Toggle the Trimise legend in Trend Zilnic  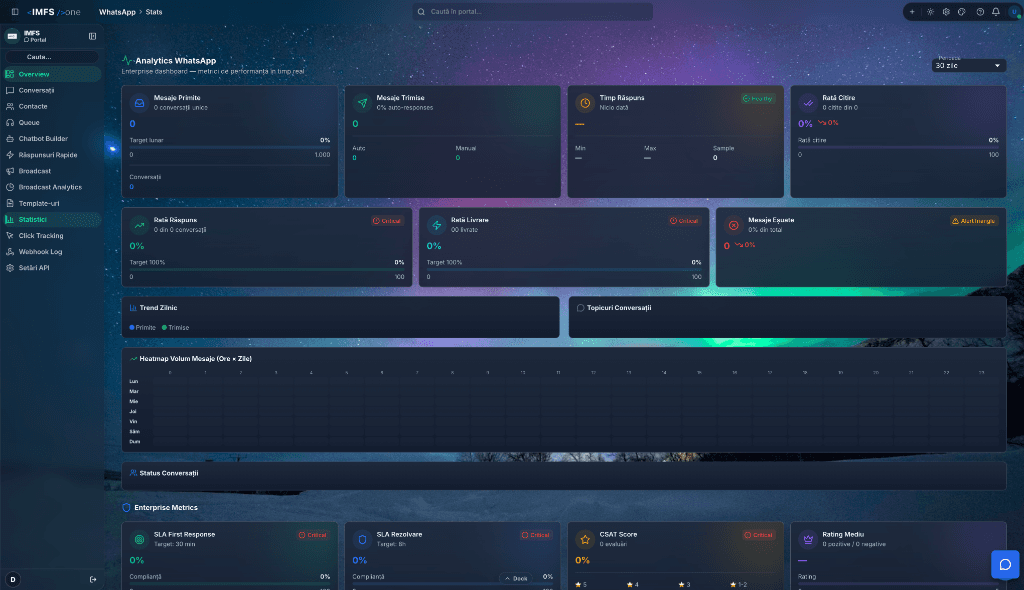(176, 328)
